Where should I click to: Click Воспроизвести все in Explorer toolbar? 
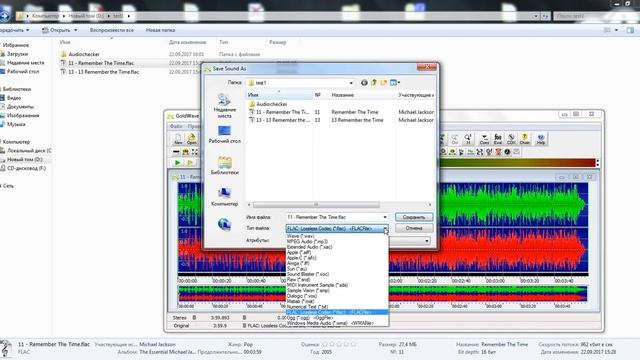click(x=111, y=30)
